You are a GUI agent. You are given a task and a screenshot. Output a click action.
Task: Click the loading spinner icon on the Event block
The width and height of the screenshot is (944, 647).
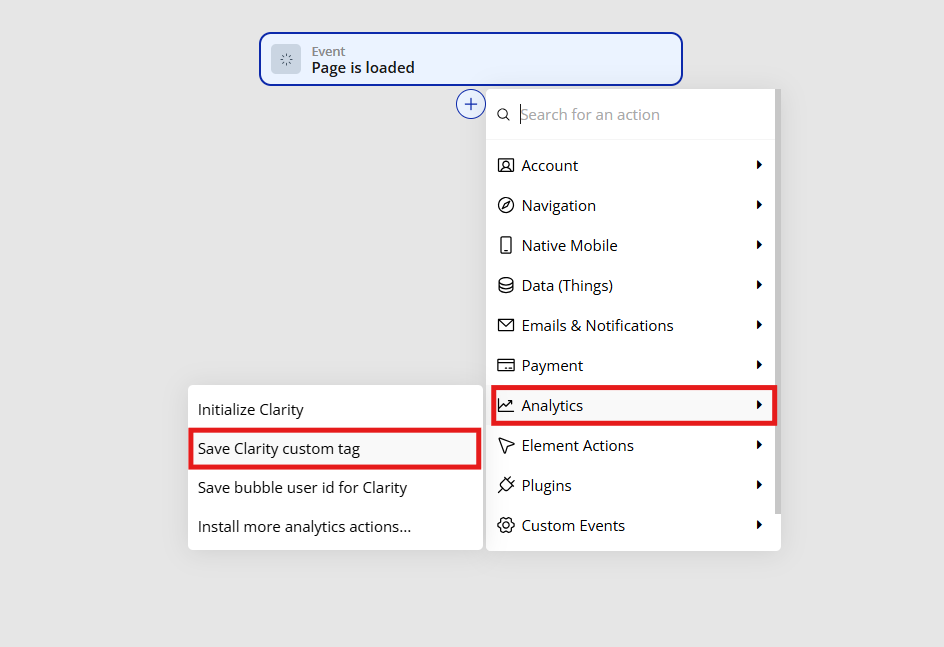tap(286, 59)
